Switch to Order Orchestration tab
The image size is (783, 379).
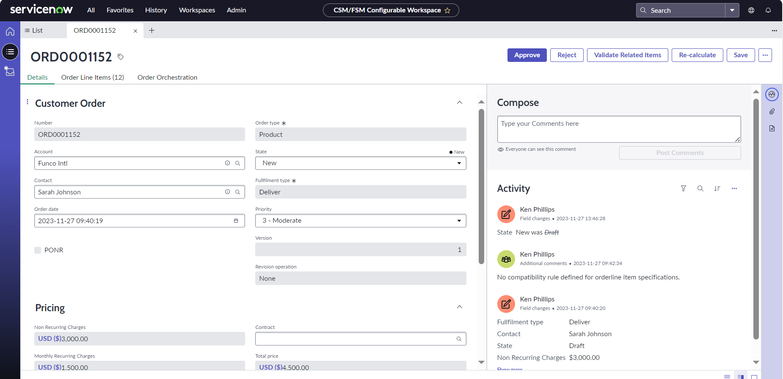167,77
